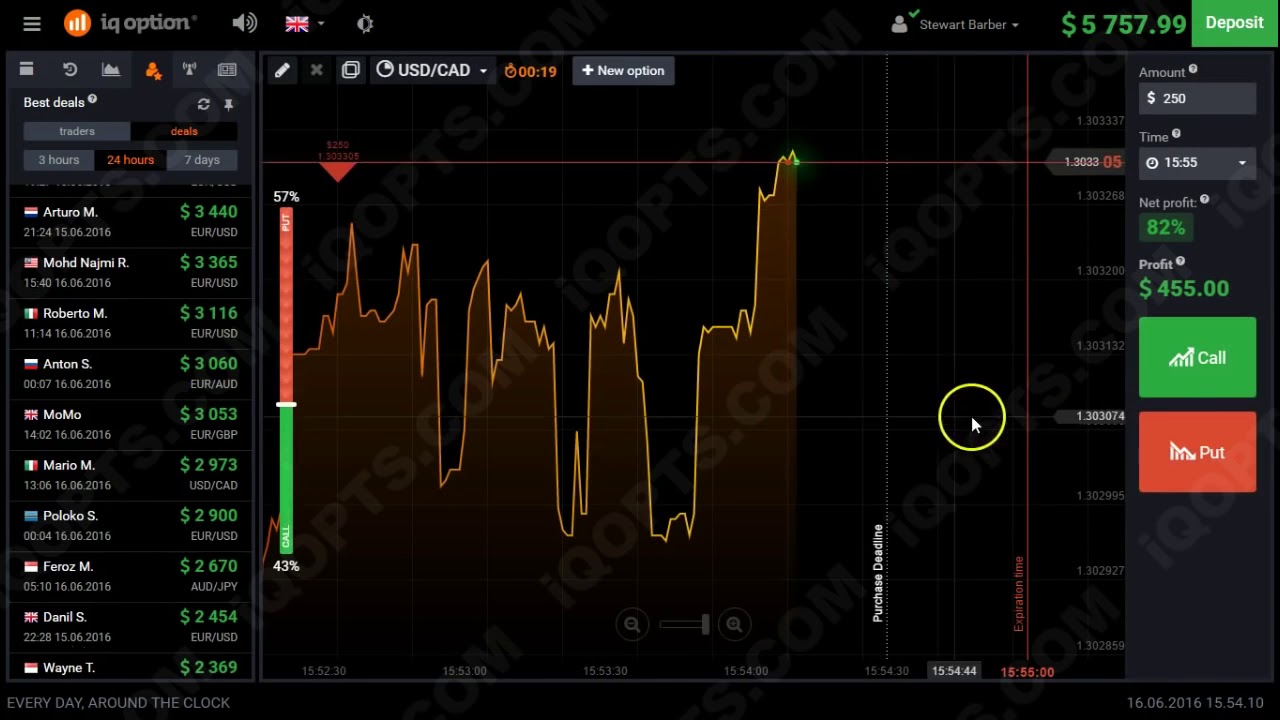The height and width of the screenshot is (720, 1280).
Task: Click the chart zoom slider handle
Action: (x=706, y=625)
